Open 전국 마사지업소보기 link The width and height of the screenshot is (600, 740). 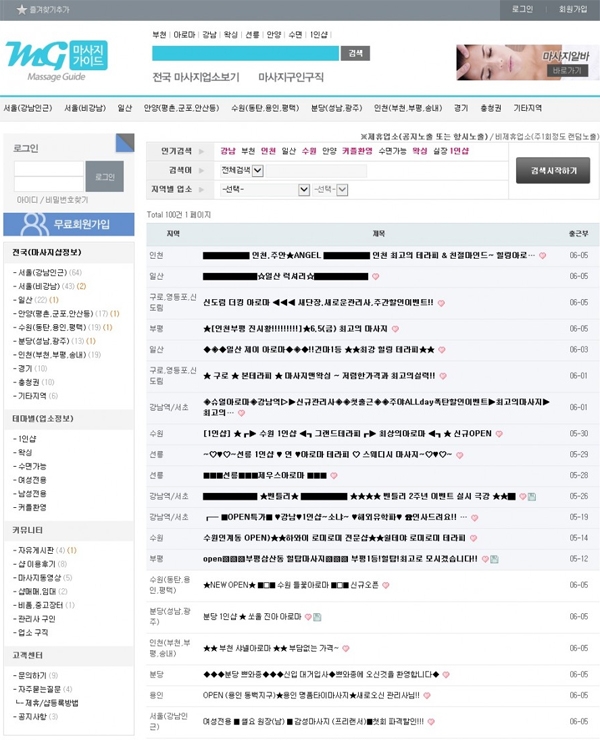point(196,77)
